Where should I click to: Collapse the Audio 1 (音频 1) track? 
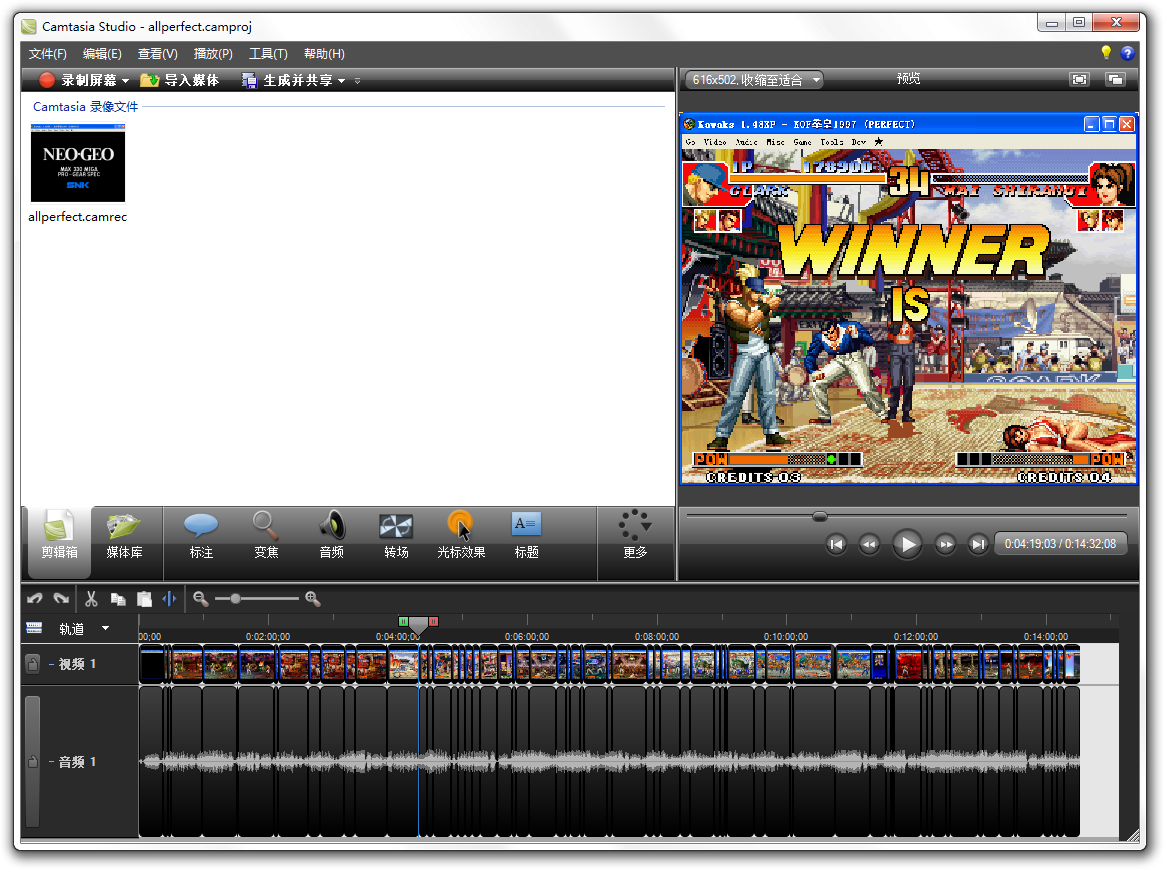(x=51, y=762)
